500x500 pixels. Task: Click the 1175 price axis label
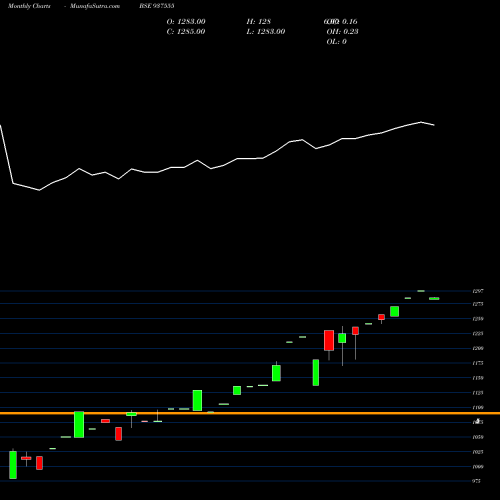coord(478,363)
